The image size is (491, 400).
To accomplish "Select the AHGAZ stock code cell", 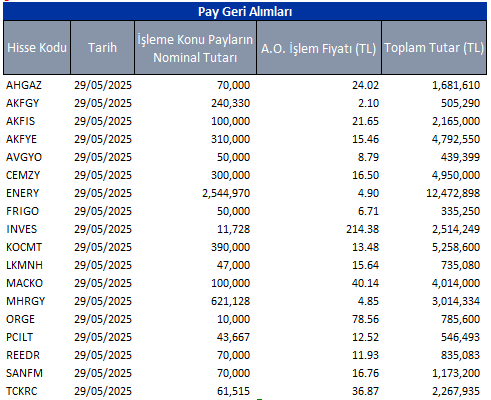I will (x=24, y=85).
